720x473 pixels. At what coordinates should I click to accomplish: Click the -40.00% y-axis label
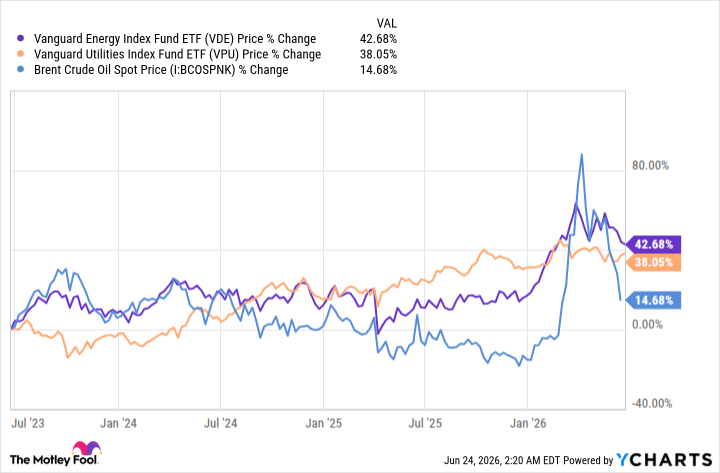[x=652, y=403]
